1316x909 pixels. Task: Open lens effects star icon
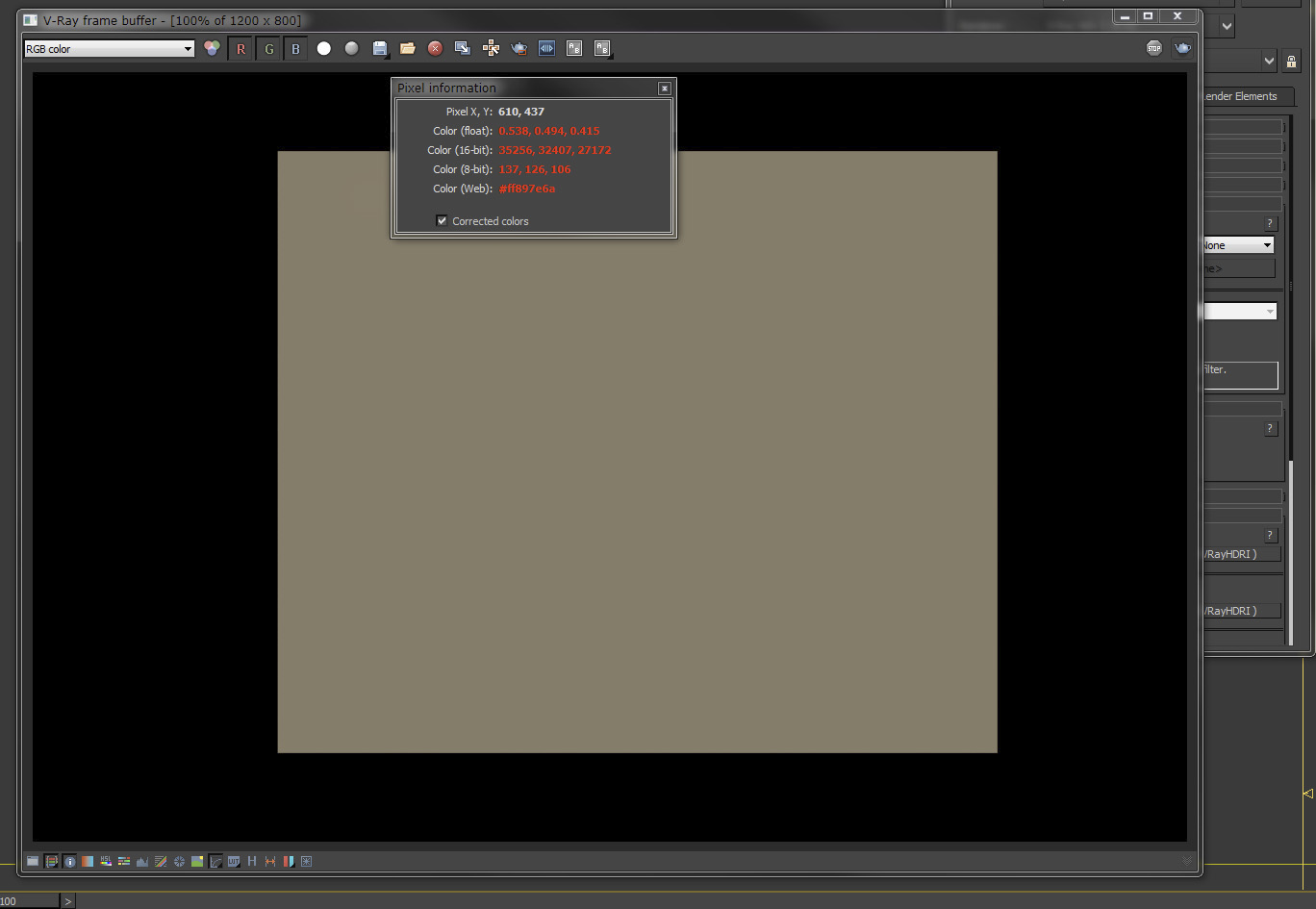pyautogui.click(x=307, y=861)
